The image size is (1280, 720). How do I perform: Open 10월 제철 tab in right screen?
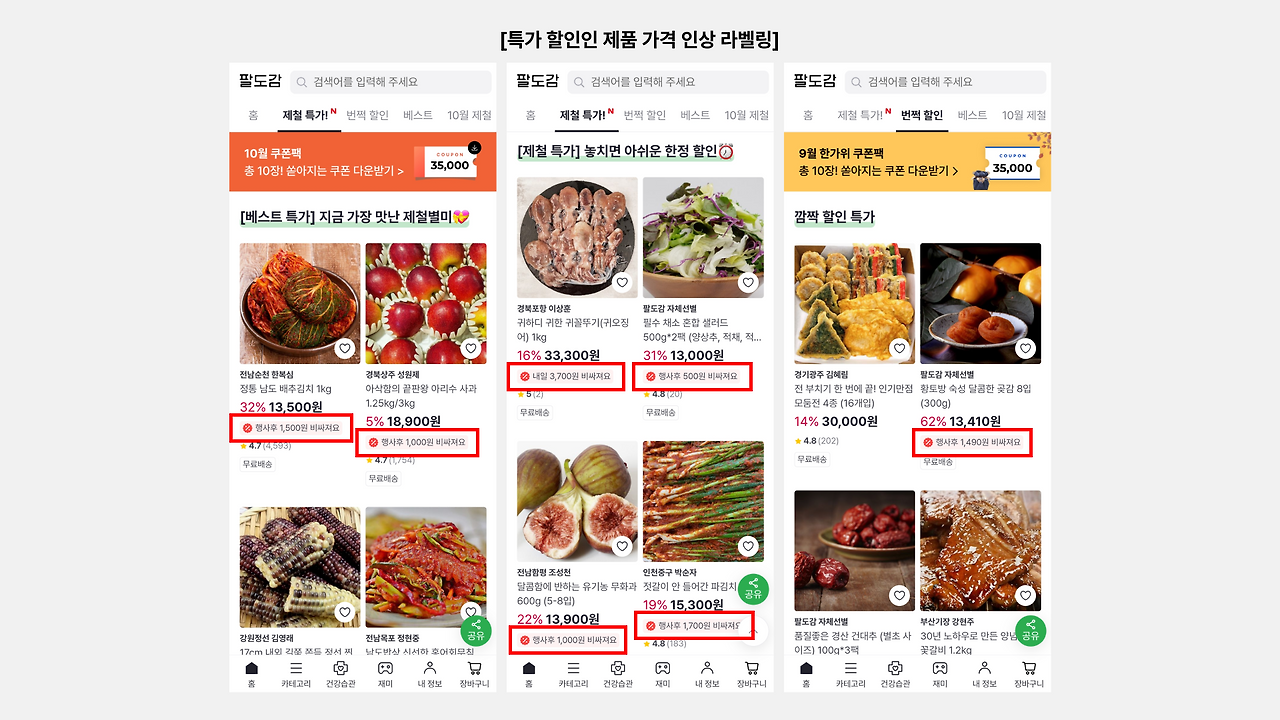pos(1024,115)
